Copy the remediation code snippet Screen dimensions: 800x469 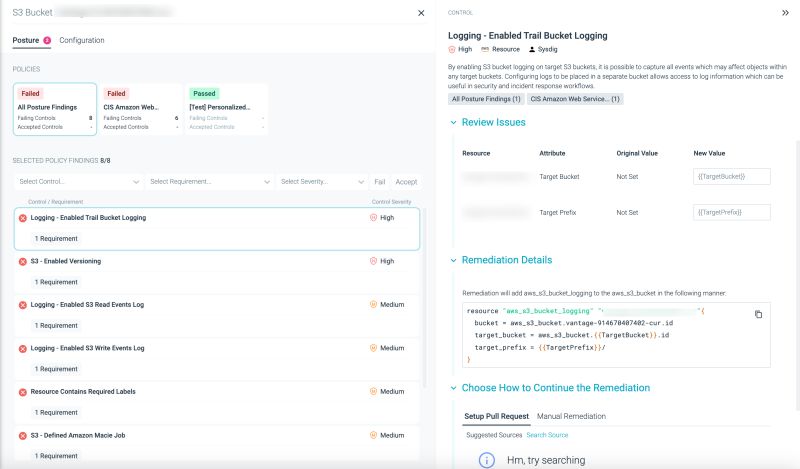(x=758, y=314)
